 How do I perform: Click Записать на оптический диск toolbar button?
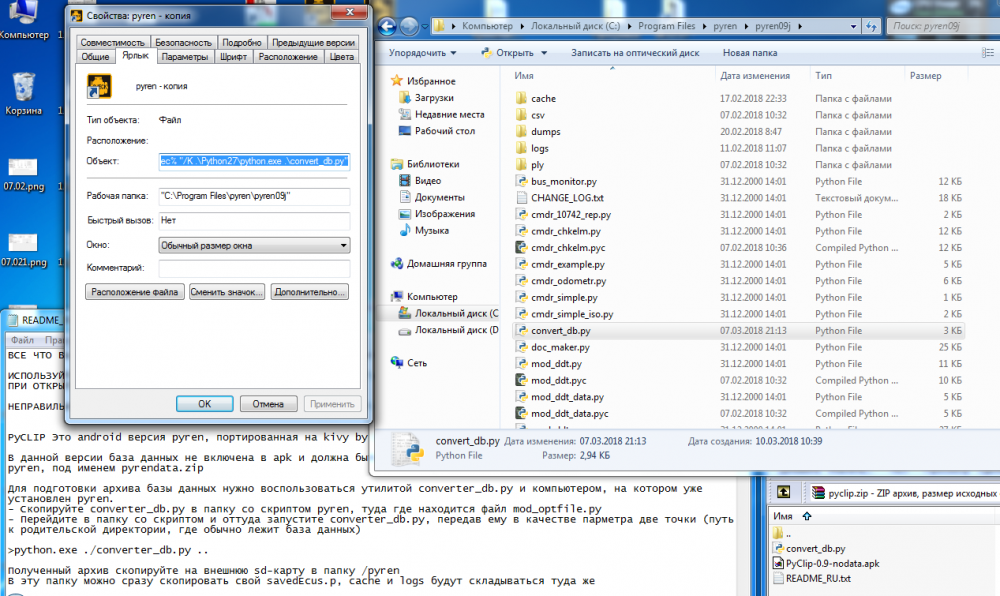click(635, 53)
